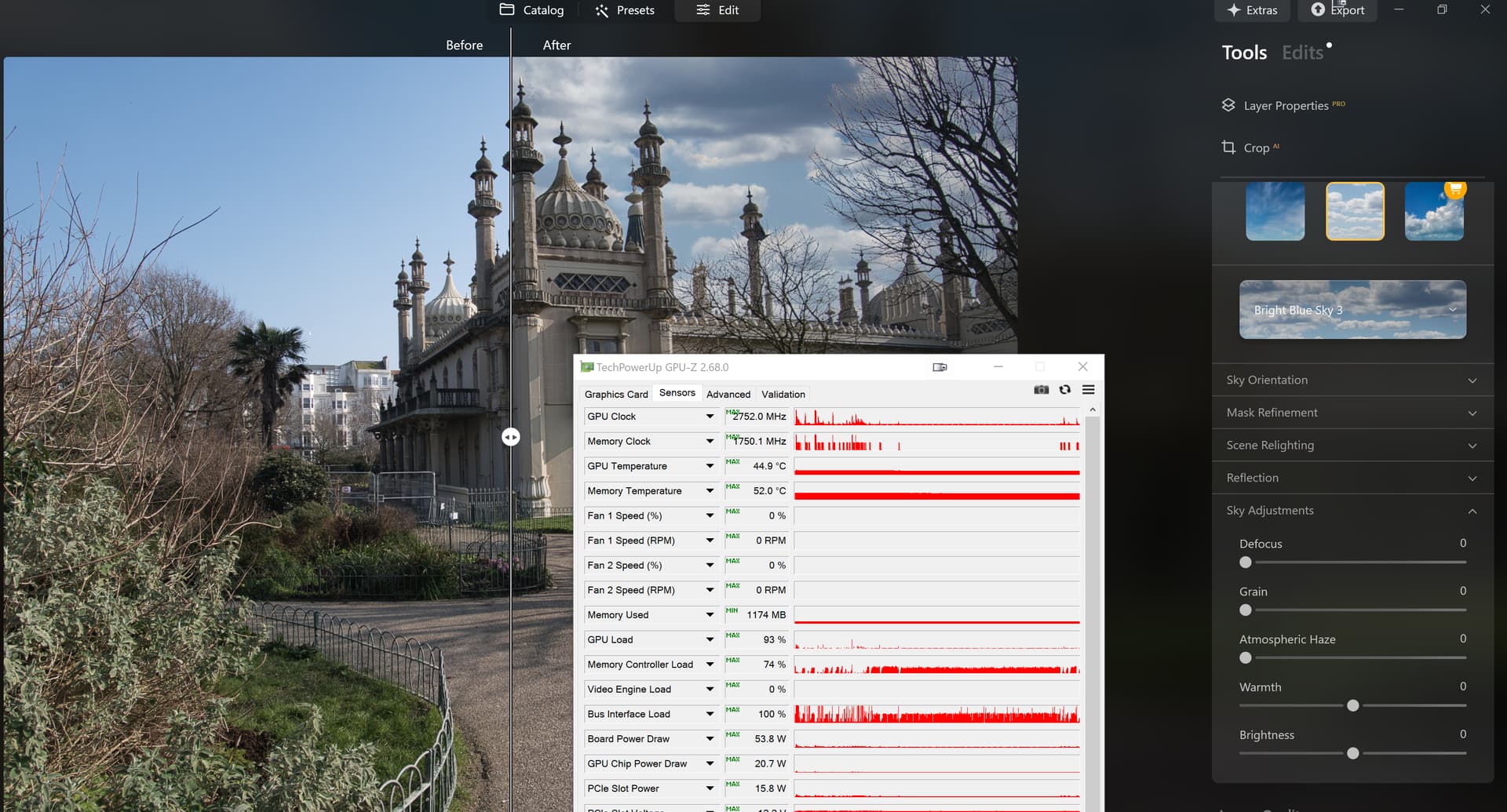Switch to the Edits panel
The width and height of the screenshot is (1507, 812).
[1302, 53]
